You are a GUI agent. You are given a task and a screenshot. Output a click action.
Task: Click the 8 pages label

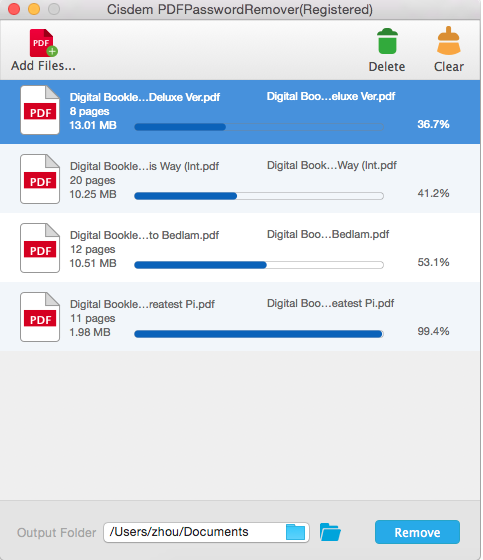(x=89, y=111)
